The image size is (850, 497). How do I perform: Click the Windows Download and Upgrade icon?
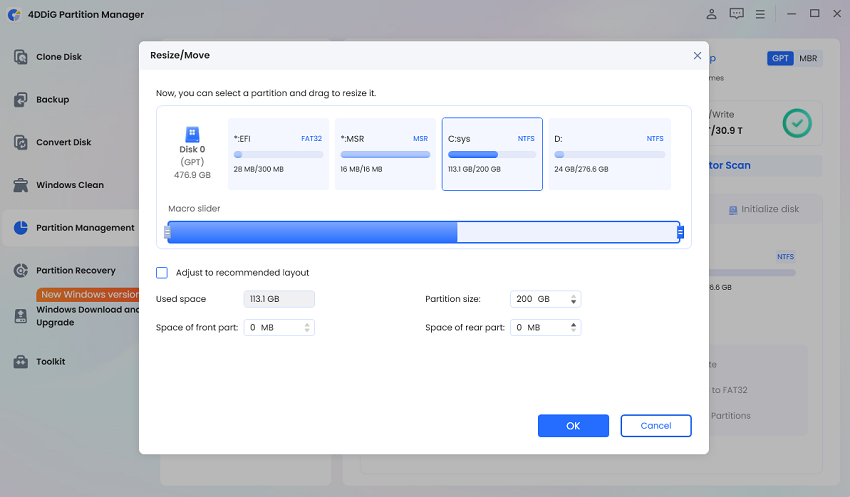[x=21, y=316]
